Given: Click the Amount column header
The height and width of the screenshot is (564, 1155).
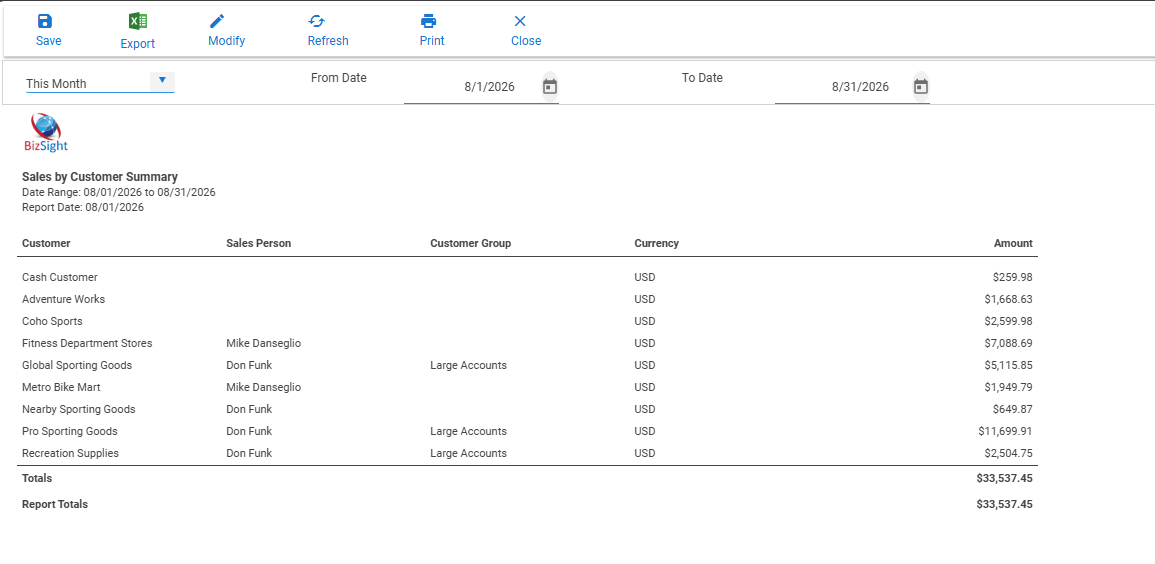Looking at the screenshot, I should (1014, 243).
